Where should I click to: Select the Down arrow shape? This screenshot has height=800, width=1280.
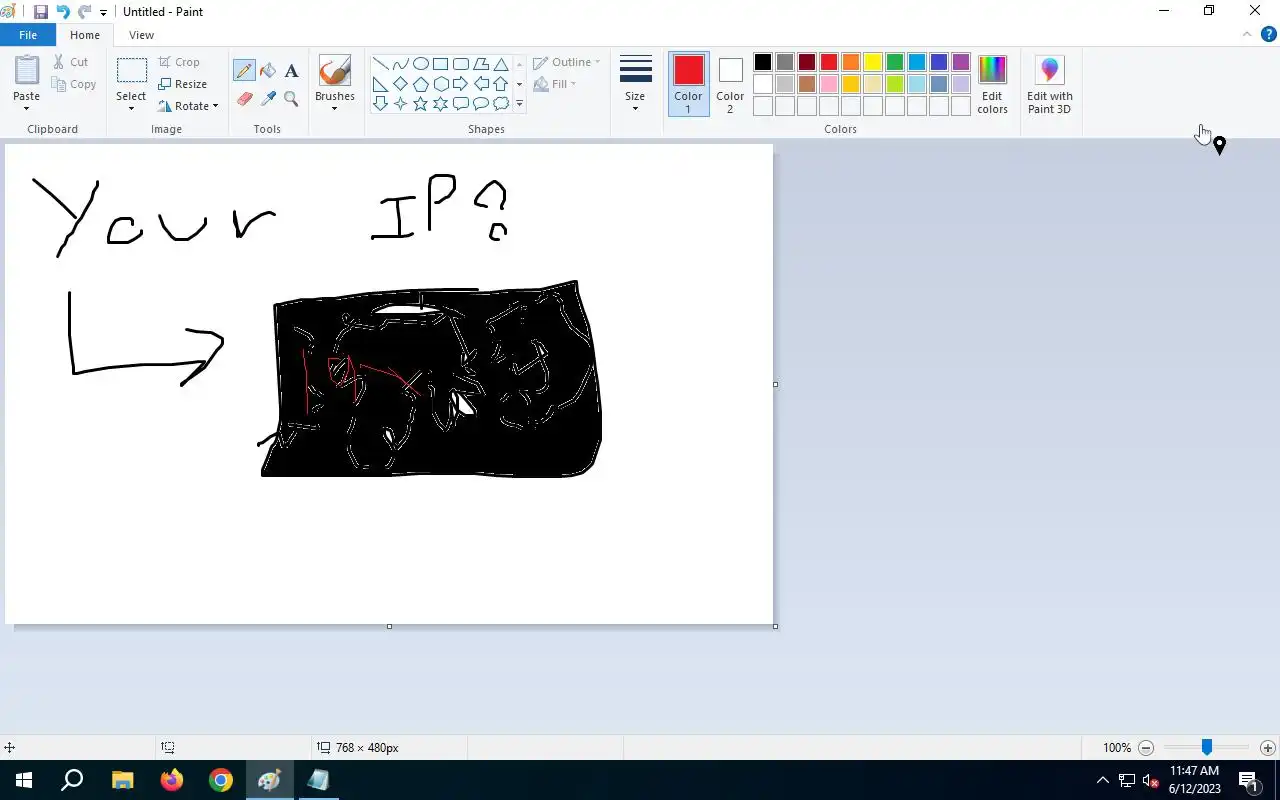(x=380, y=104)
